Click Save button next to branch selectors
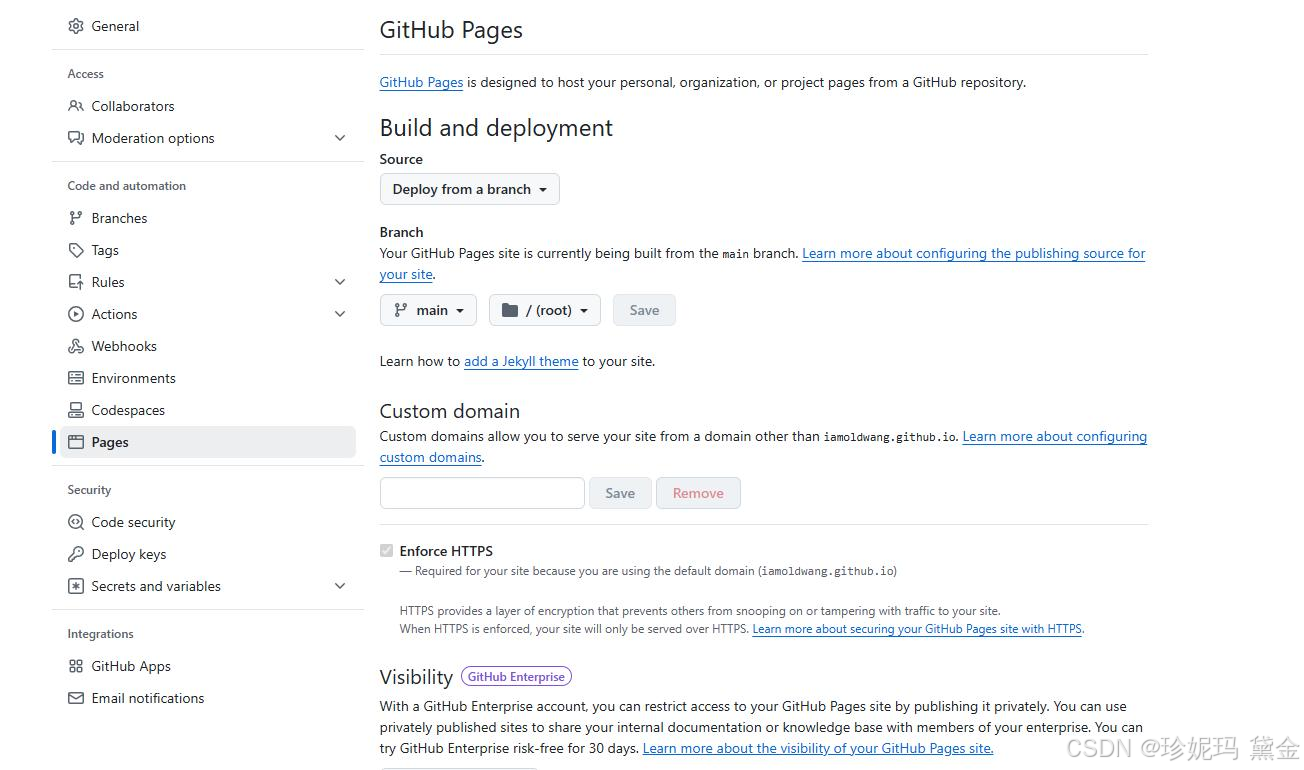The height and width of the screenshot is (770, 1304). [644, 310]
